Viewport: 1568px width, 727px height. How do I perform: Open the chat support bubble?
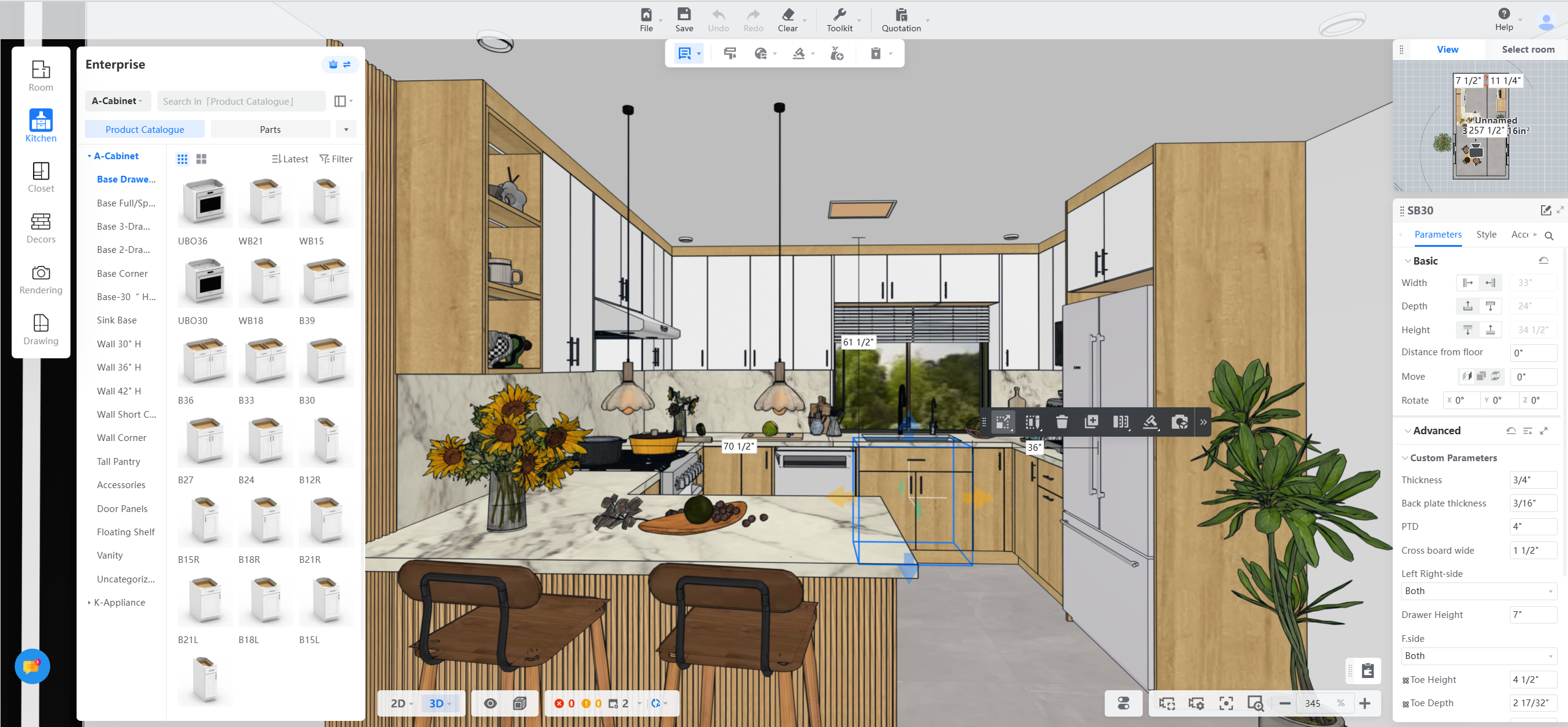point(32,666)
